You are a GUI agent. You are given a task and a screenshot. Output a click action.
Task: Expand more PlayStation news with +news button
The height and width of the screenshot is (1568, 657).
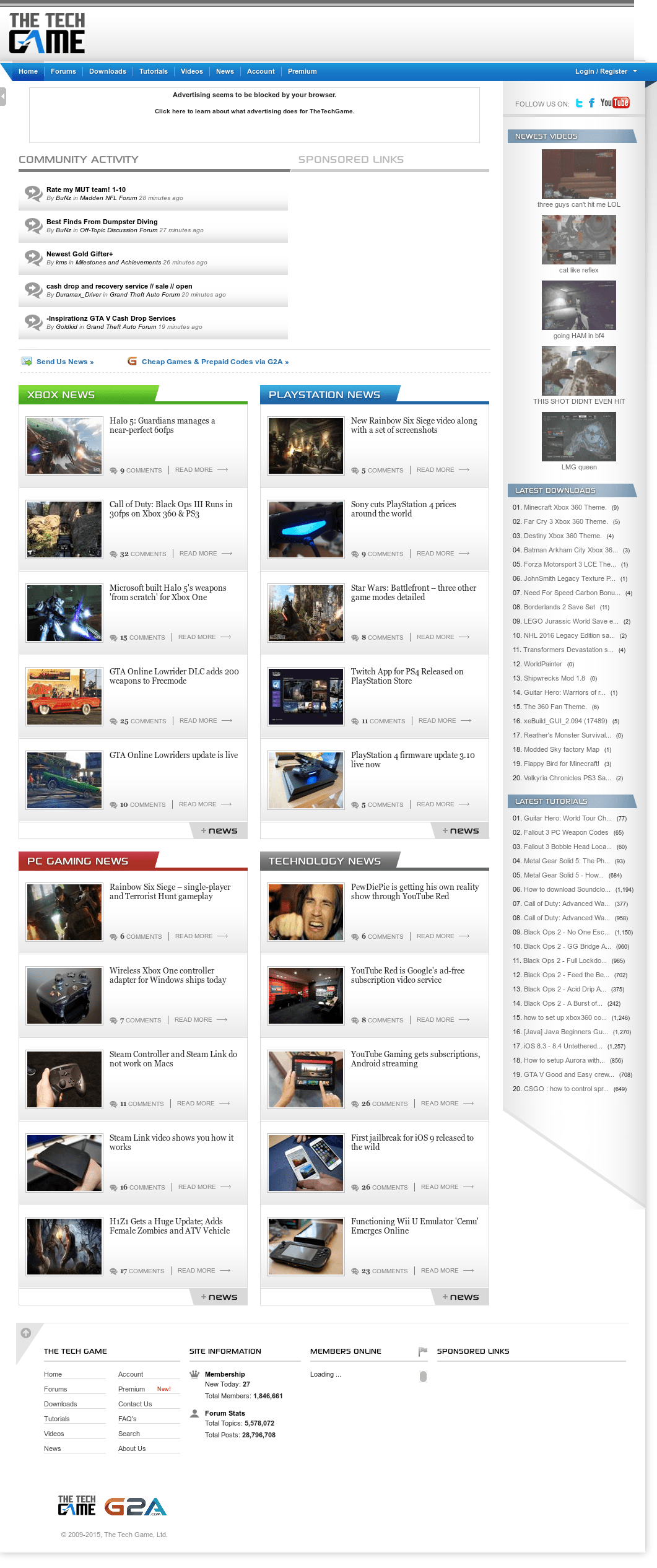[461, 830]
